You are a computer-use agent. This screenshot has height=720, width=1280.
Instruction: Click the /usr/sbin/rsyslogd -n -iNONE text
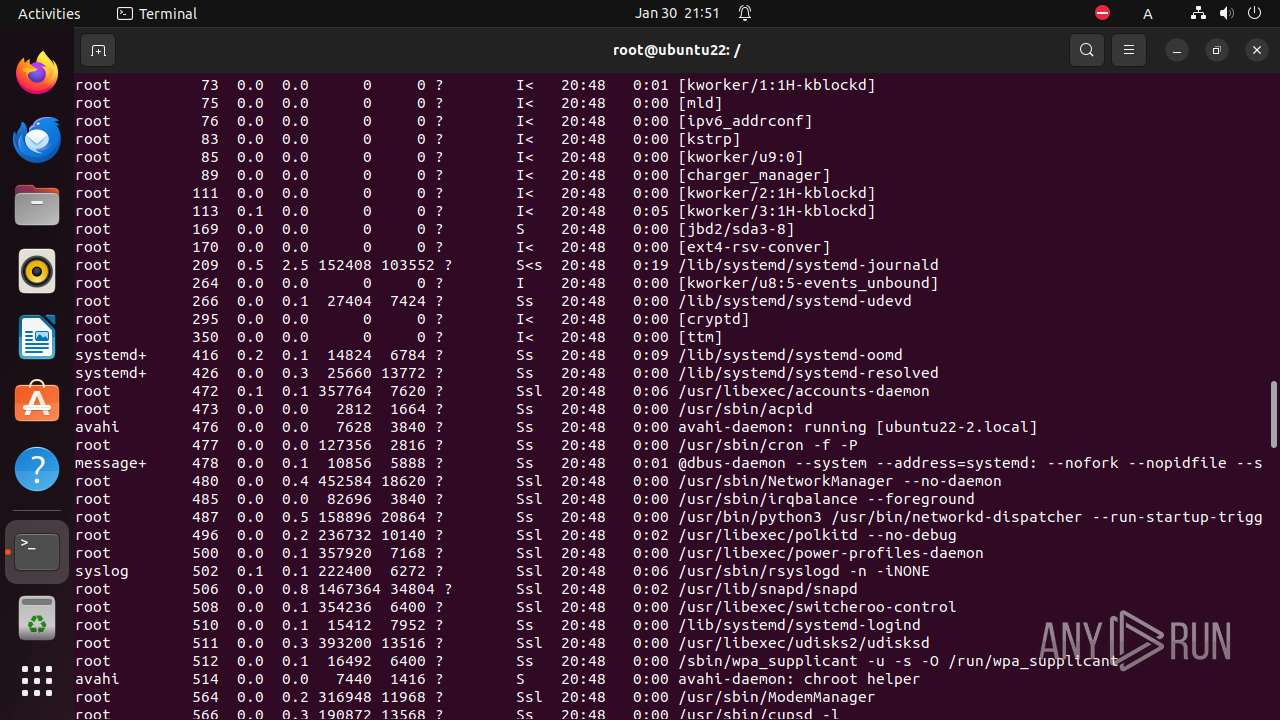coord(804,571)
